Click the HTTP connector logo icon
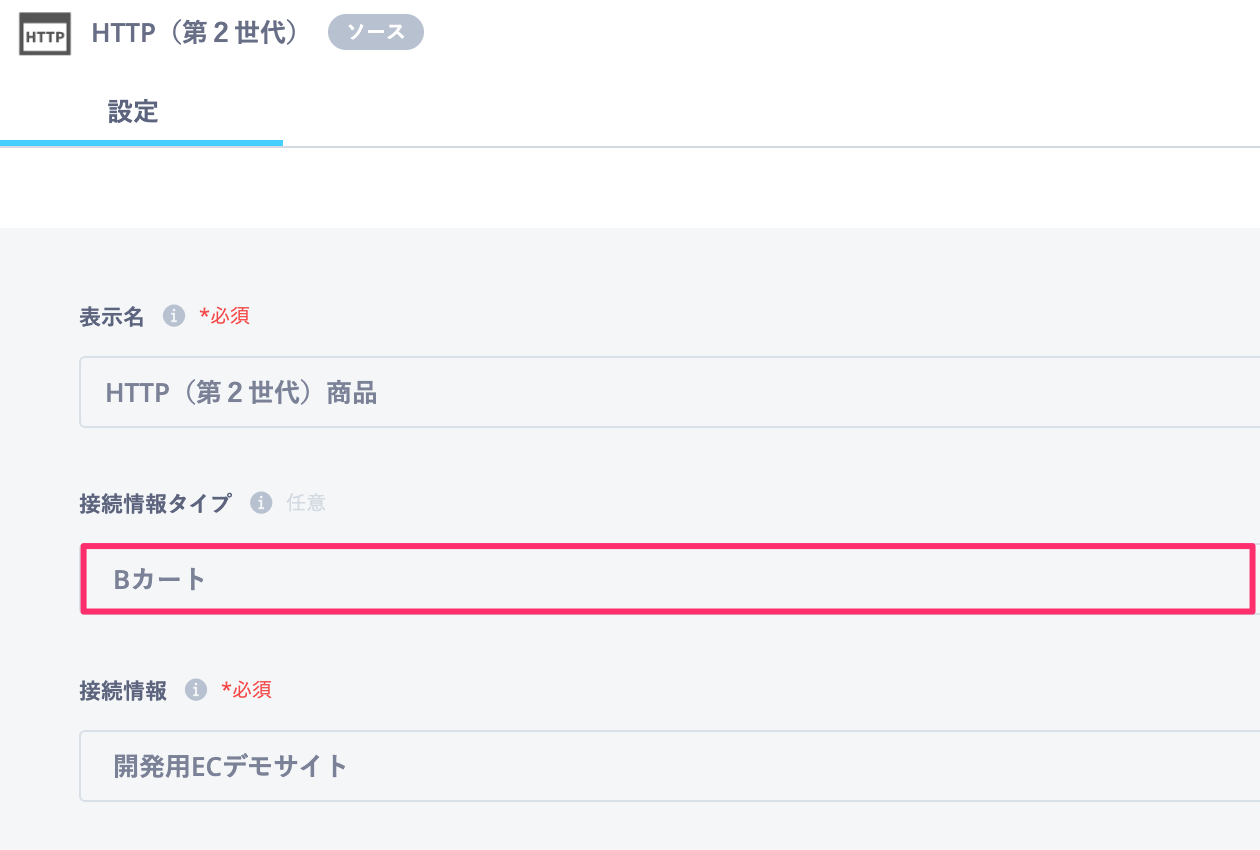Viewport: 1260px width, 850px height. click(45, 33)
